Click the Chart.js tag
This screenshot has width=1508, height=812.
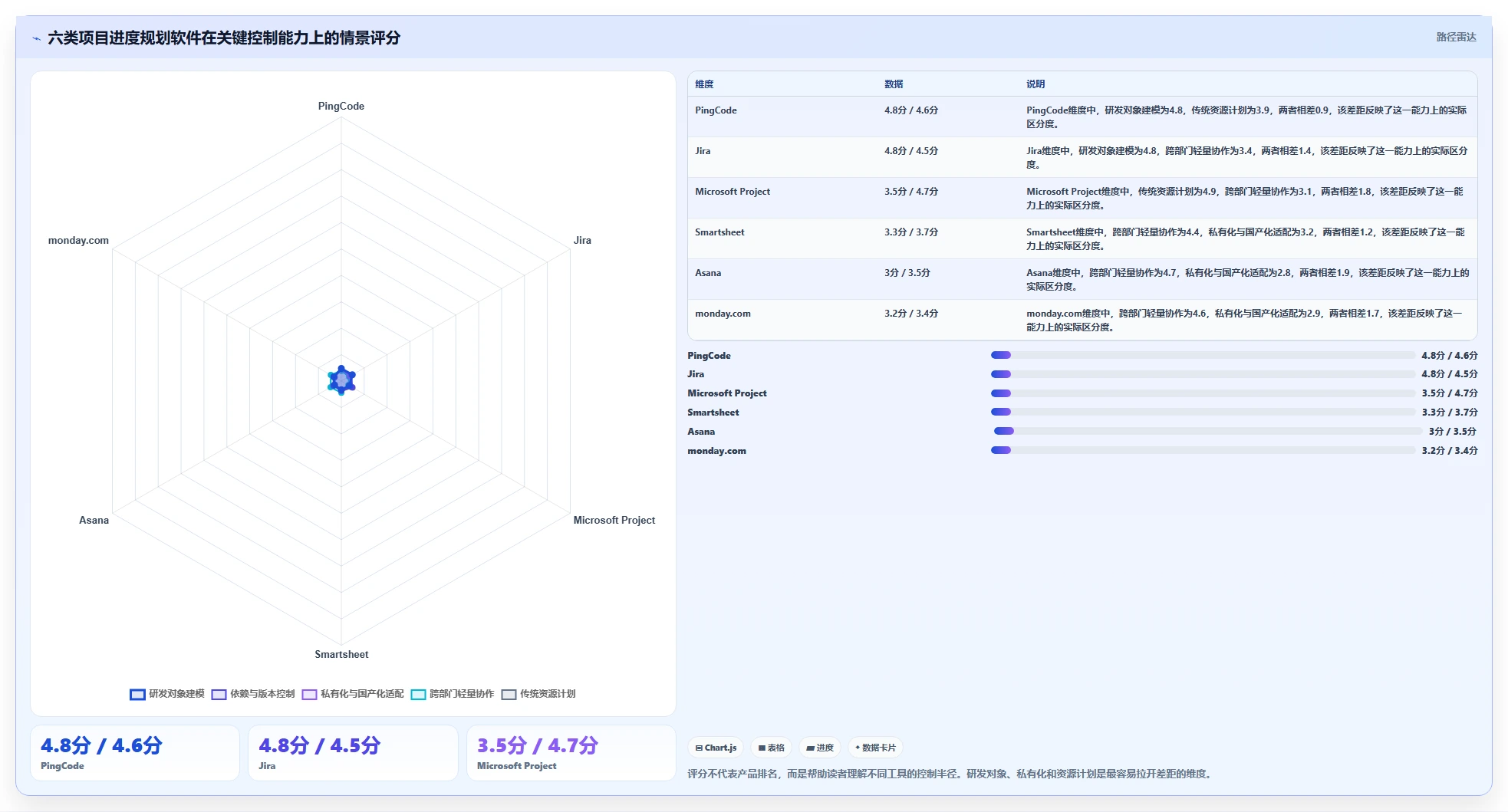click(716, 748)
